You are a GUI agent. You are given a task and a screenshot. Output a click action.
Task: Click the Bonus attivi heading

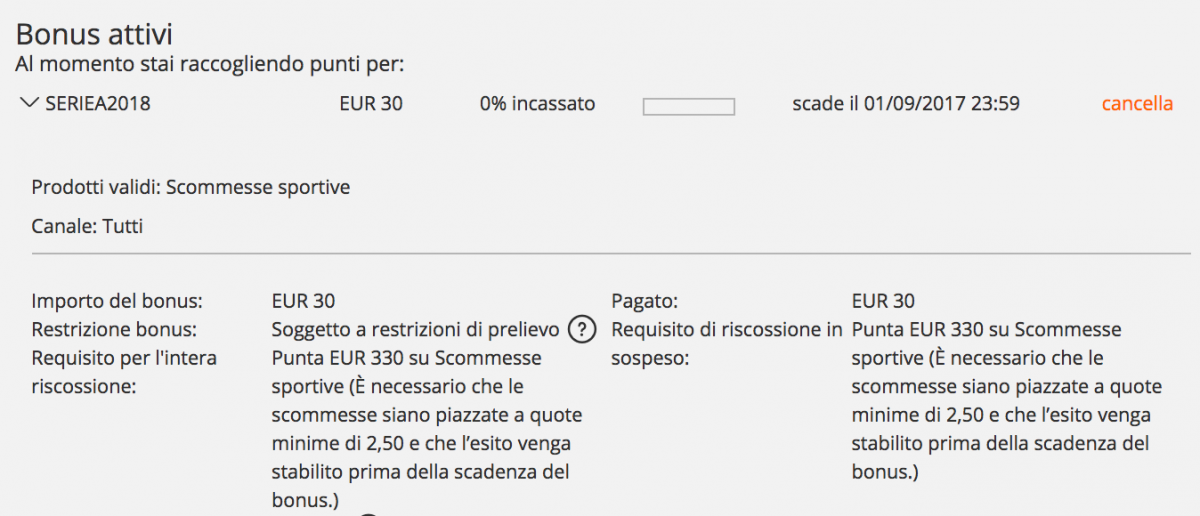[x=95, y=35]
